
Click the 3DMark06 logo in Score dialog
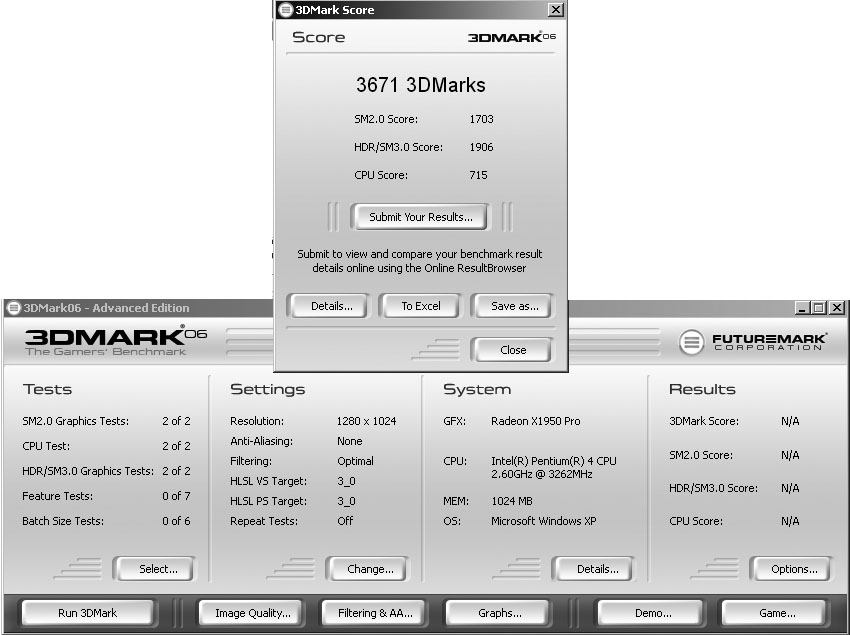click(512, 37)
